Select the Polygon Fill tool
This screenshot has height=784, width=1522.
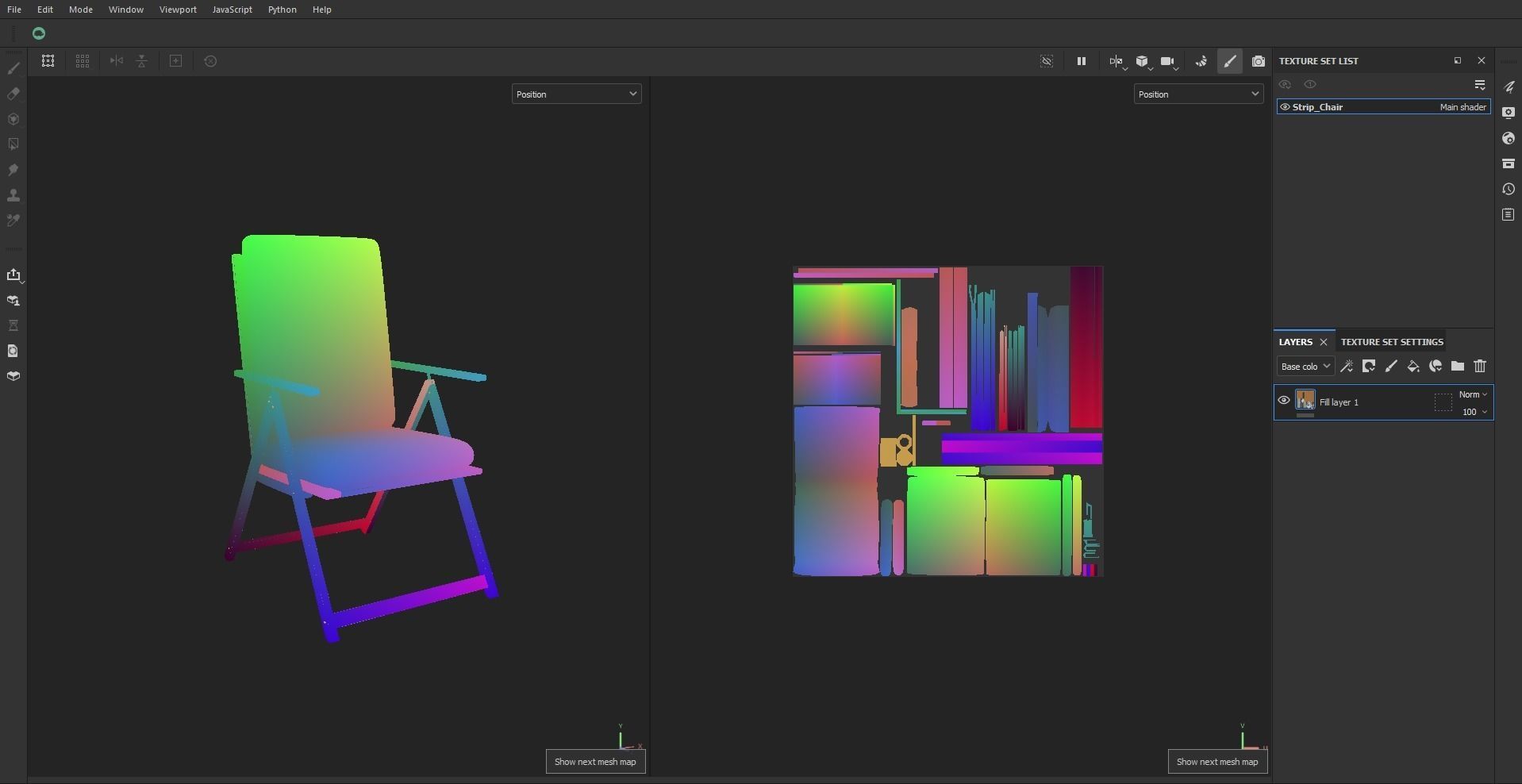[13, 144]
